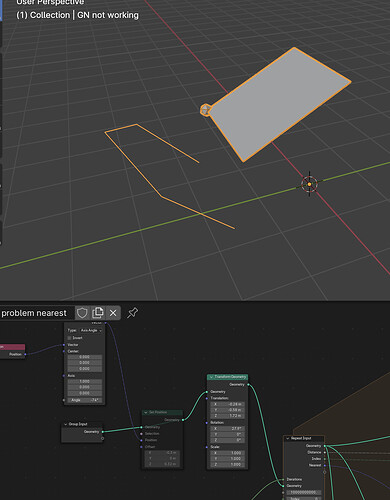Screen dimensions: 390x500
Task: Click empty extension socket on Group Input
Action: pyautogui.click(x=102, y=438)
